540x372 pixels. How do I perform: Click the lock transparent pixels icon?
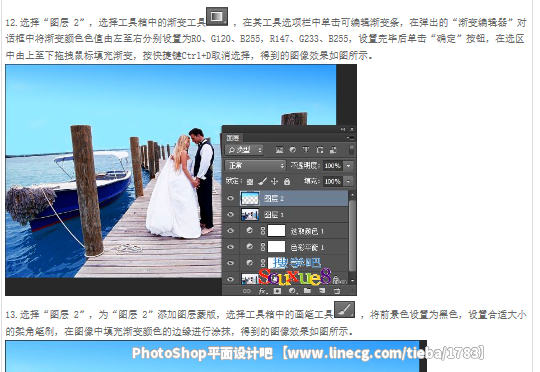click(x=250, y=182)
